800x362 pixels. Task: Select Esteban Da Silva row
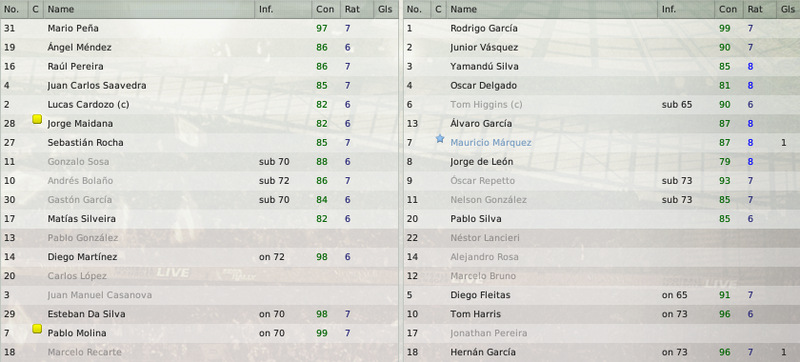click(199, 314)
